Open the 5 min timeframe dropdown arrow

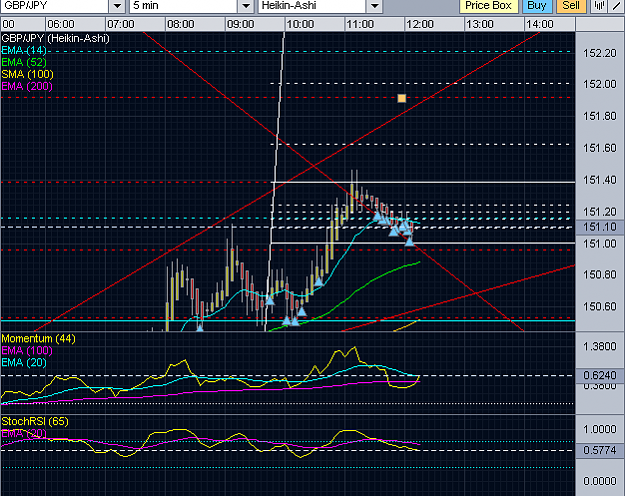[x=246, y=6]
